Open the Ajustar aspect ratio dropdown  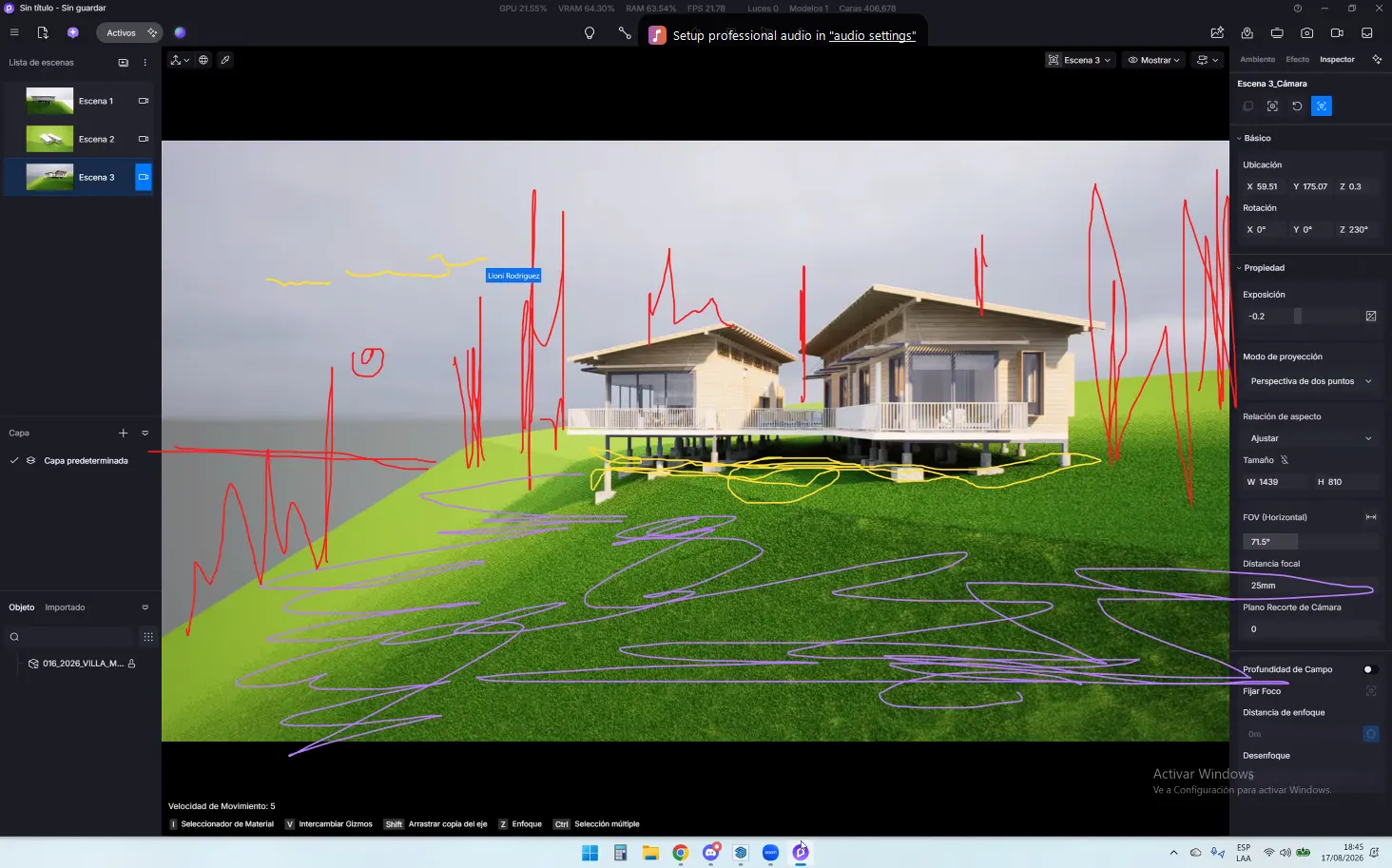[1310, 438]
